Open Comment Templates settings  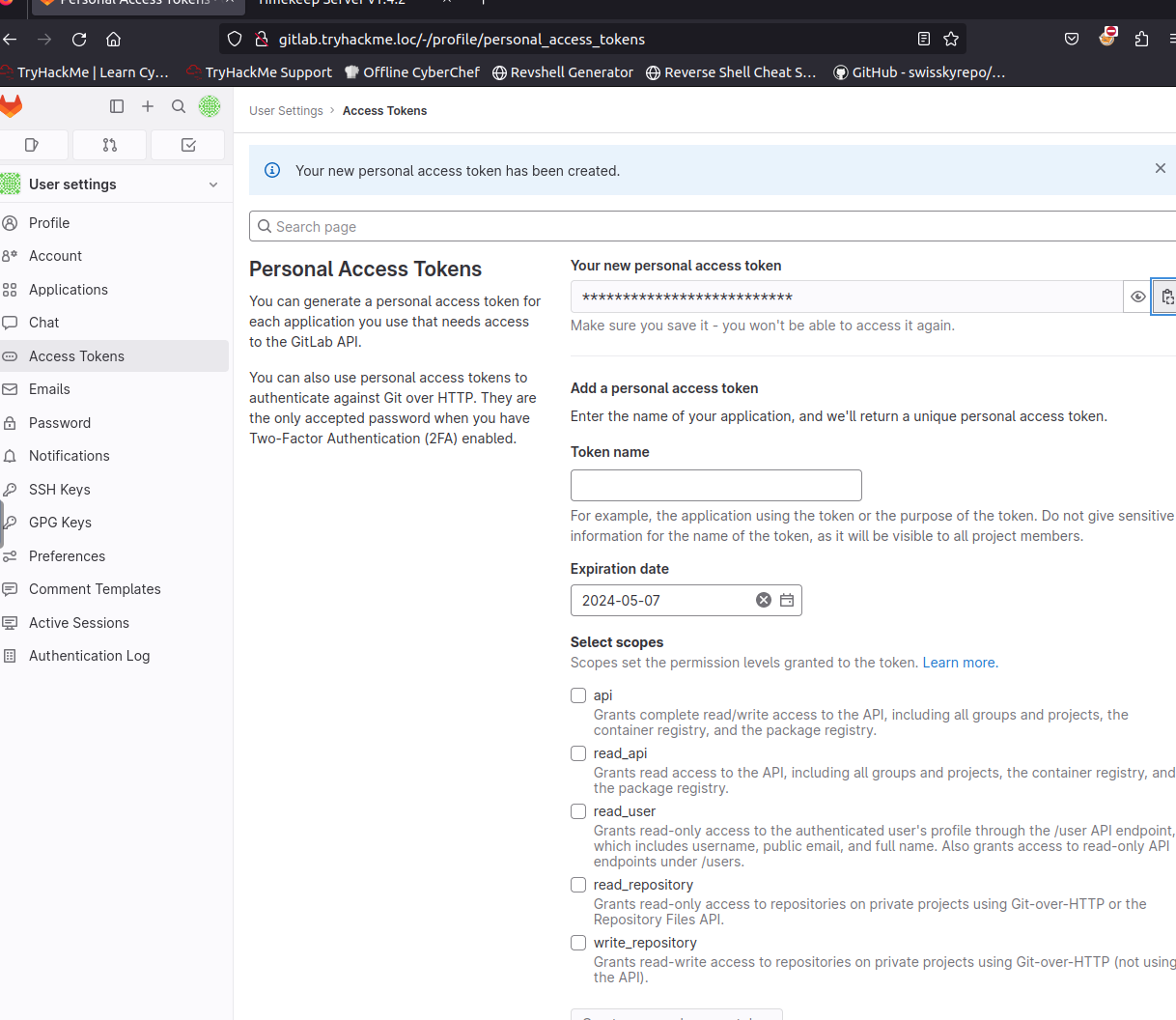(x=114, y=589)
